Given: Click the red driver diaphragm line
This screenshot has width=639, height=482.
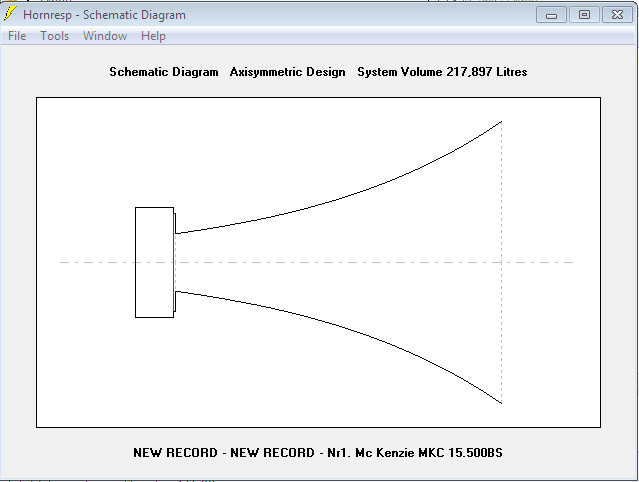Looking at the screenshot, I should pyautogui.click(x=174, y=262).
